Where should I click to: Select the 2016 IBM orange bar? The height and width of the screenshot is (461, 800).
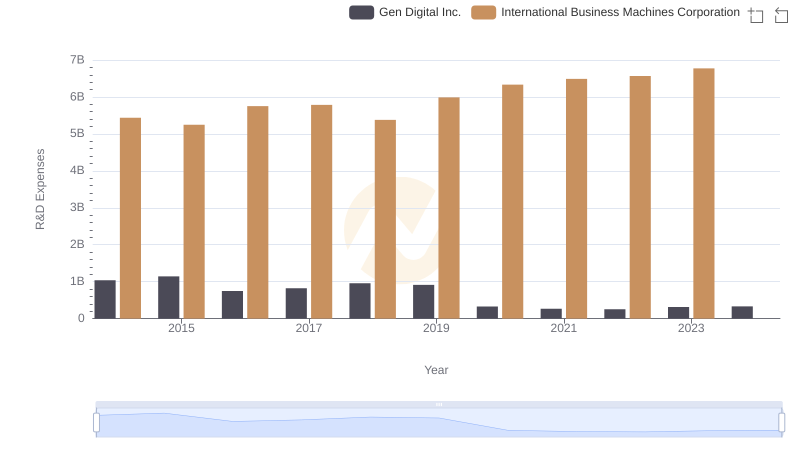coord(258,212)
